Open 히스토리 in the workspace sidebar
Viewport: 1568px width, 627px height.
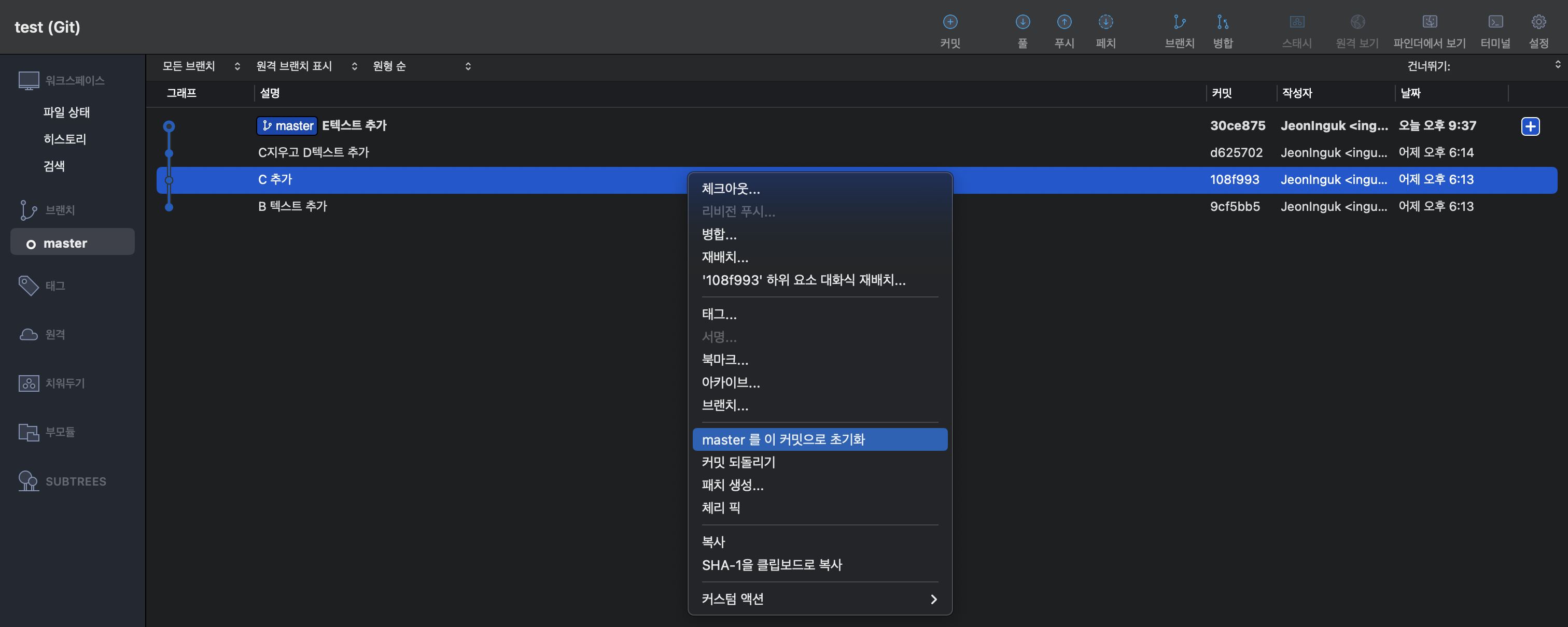[x=64, y=139]
